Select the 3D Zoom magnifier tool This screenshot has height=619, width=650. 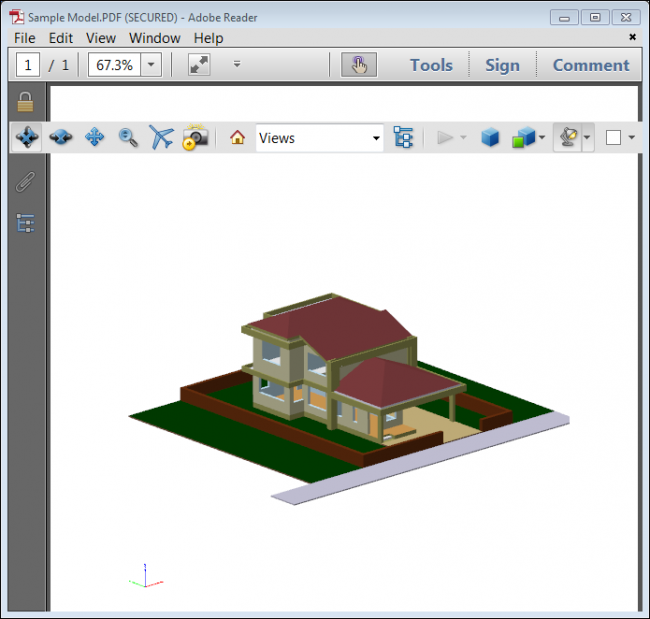click(128, 138)
